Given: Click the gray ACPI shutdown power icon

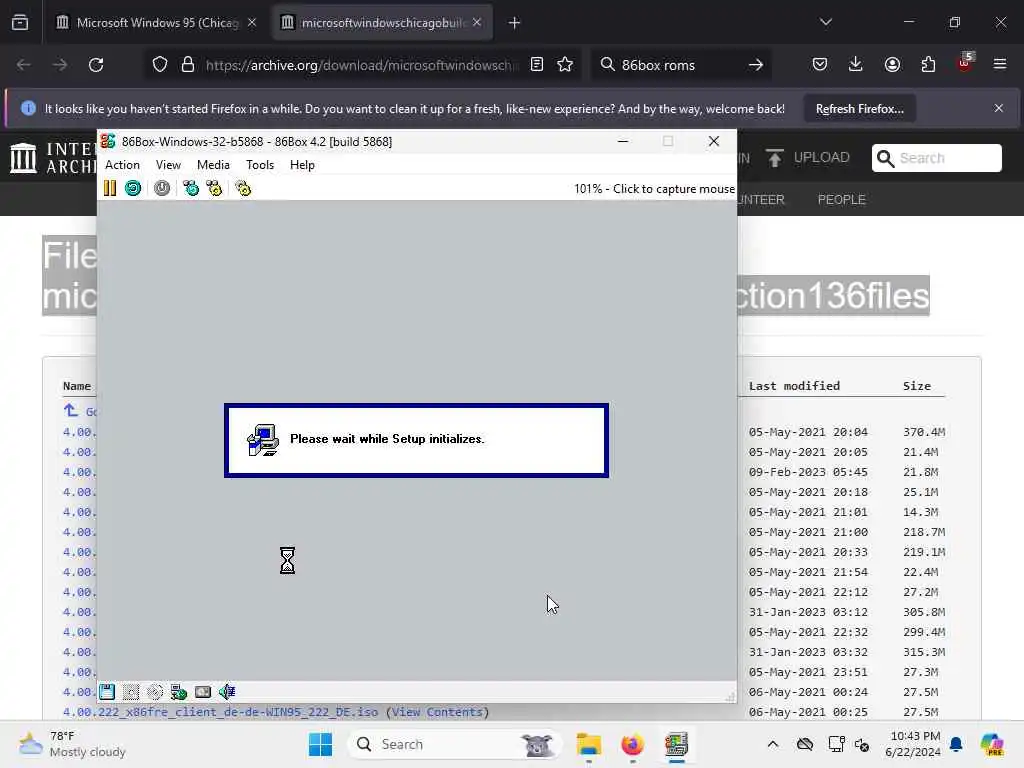Looking at the screenshot, I should [162, 189].
